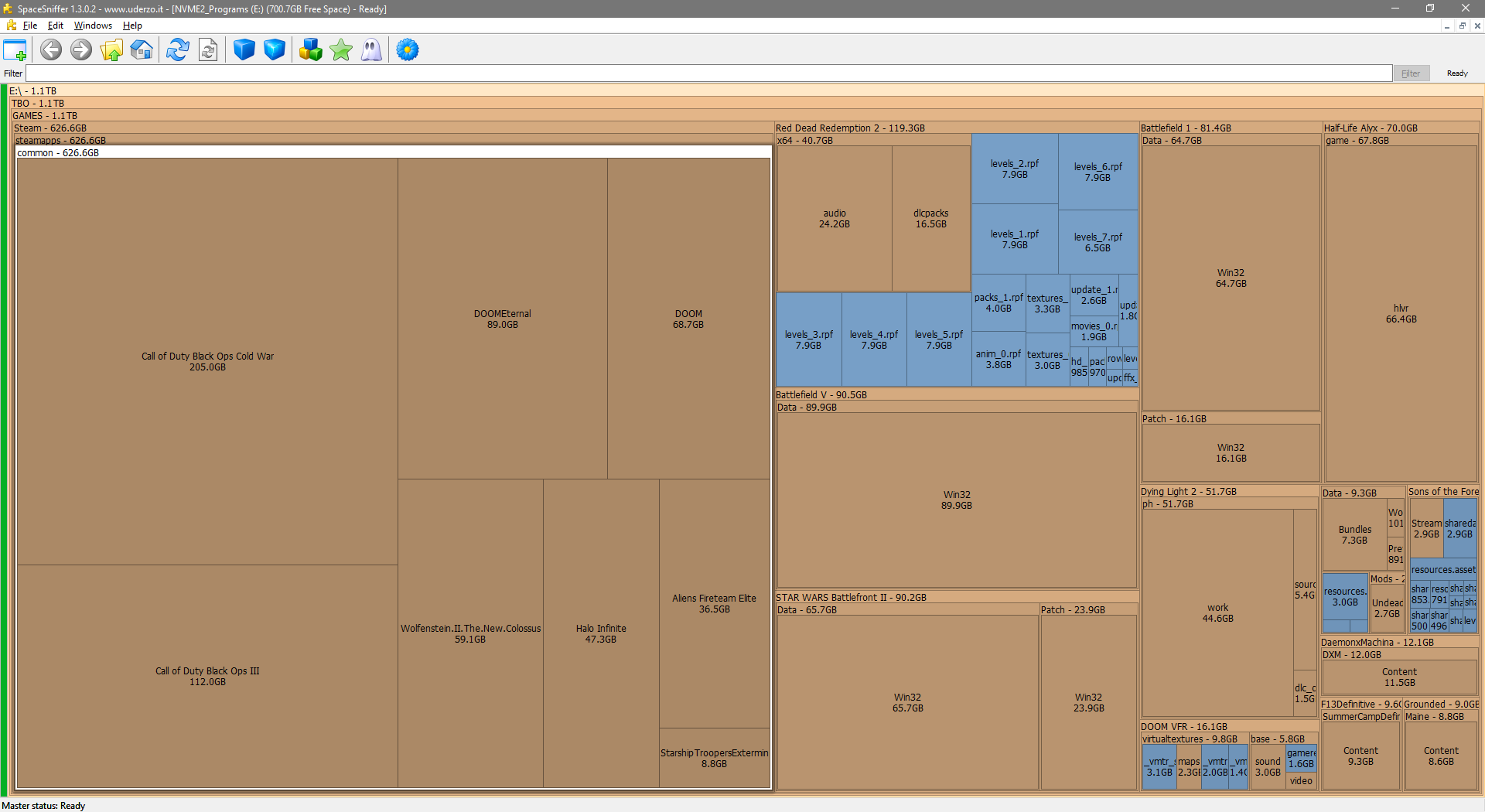1485x812 pixels.
Task: Select the Aliens Fireteam Elite block
Action: coord(715,603)
